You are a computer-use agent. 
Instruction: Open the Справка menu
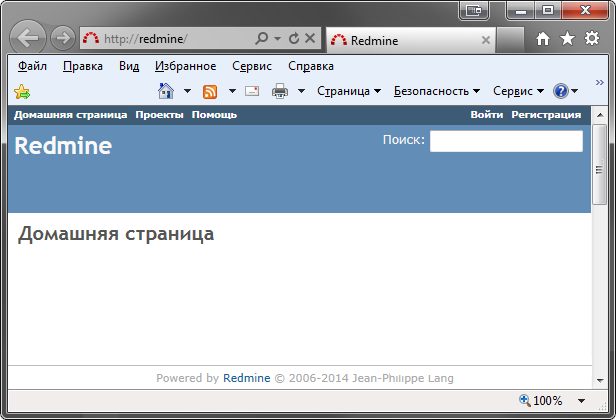[x=311, y=66]
